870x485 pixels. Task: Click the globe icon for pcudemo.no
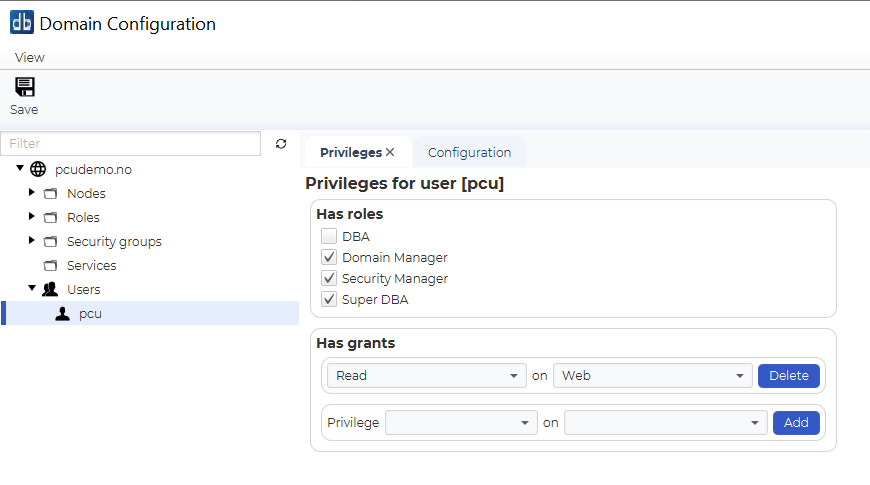[x=38, y=169]
